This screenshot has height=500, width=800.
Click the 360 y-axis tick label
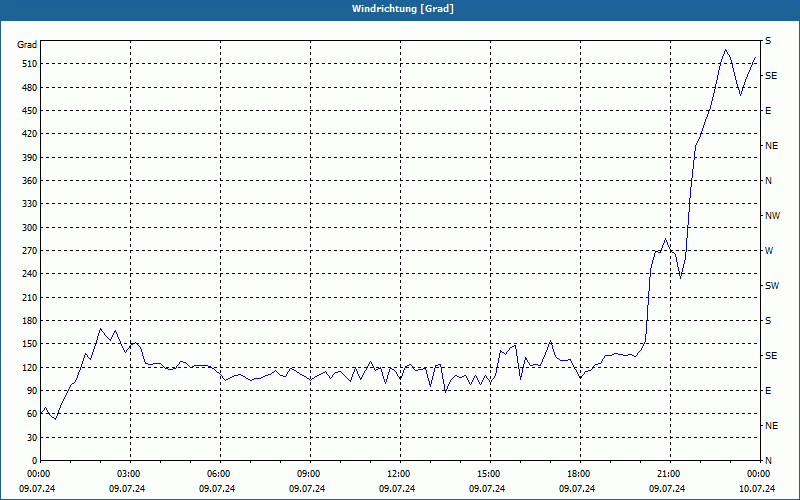pyautogui.click(x=30, y=181)
